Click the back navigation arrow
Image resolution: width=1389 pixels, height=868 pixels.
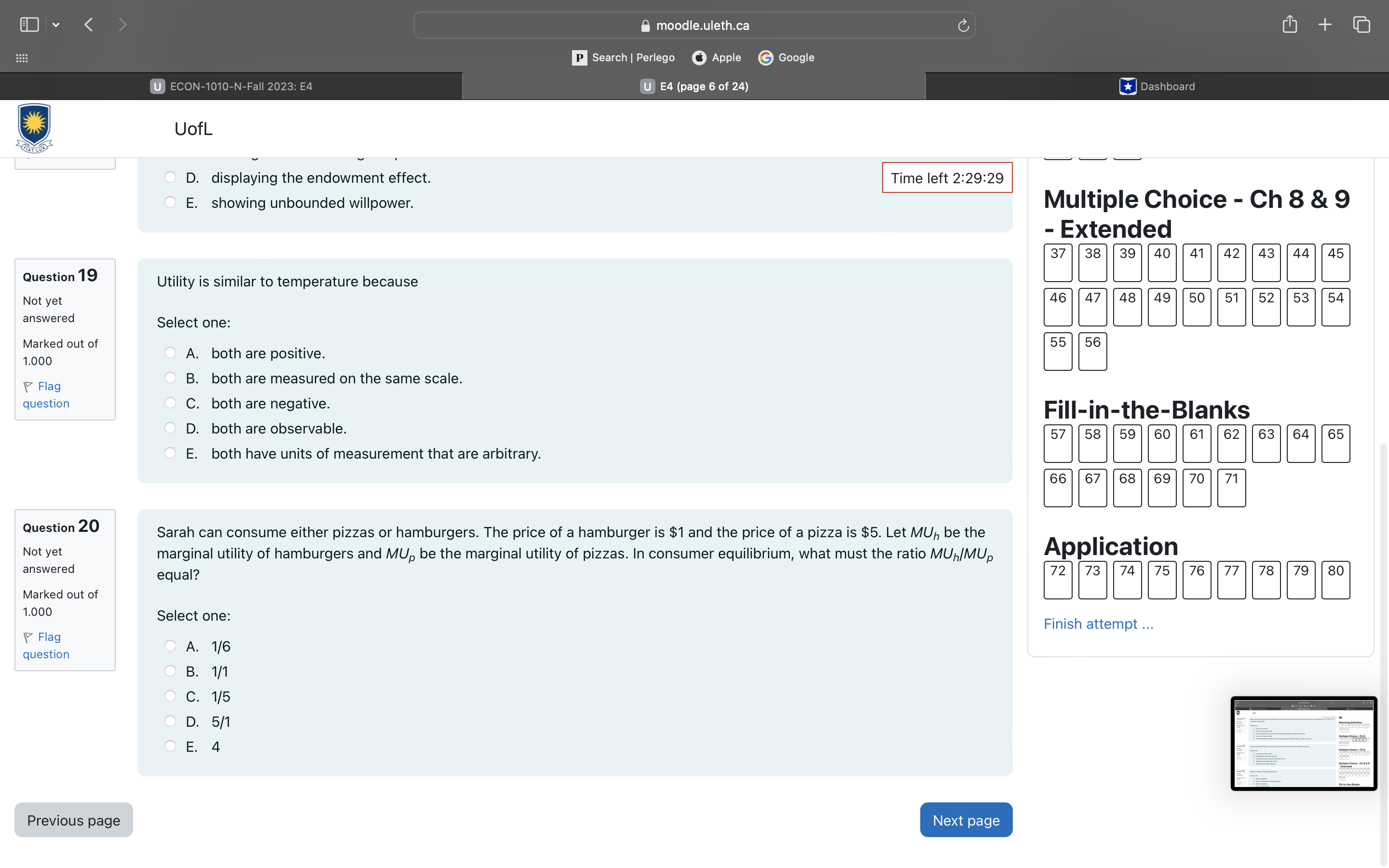(88, 24)
